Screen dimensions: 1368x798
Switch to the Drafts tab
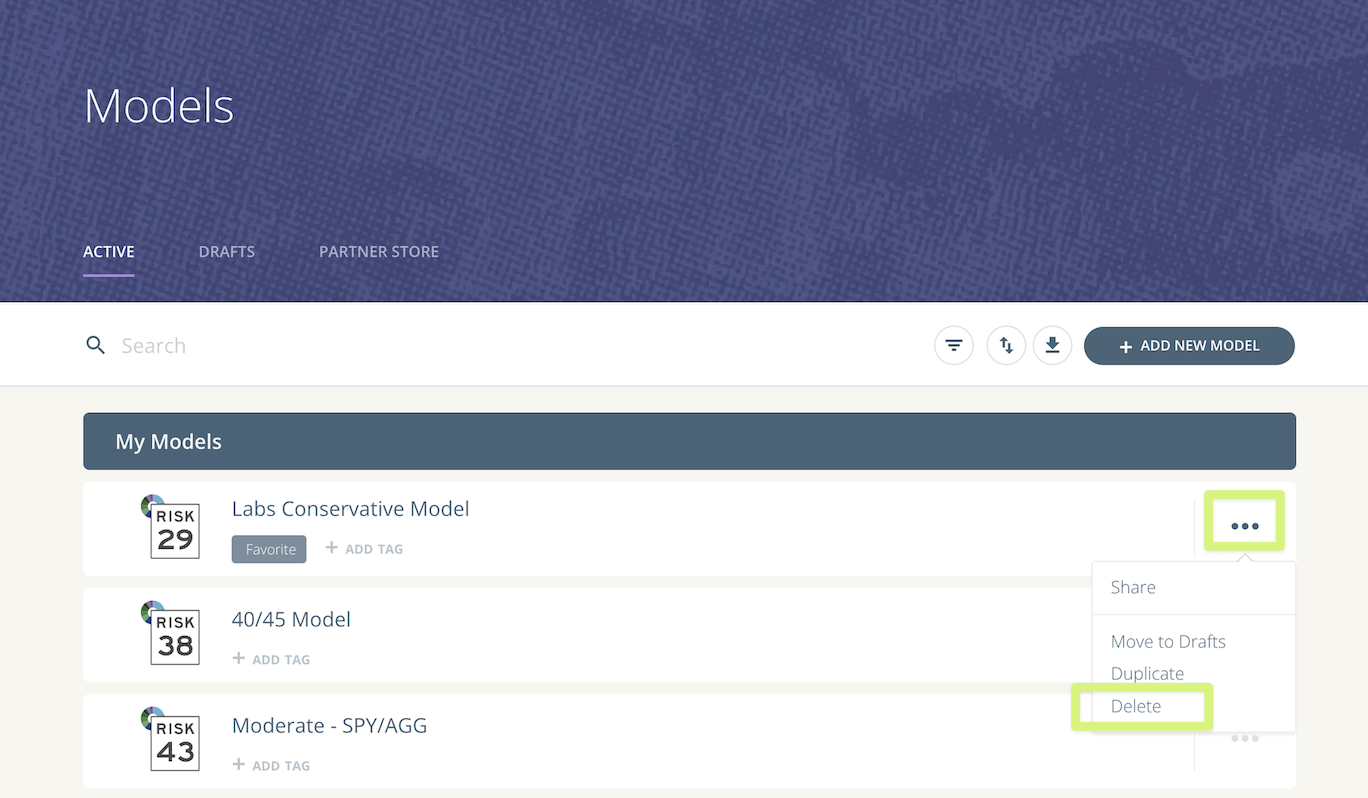(227, 252)
